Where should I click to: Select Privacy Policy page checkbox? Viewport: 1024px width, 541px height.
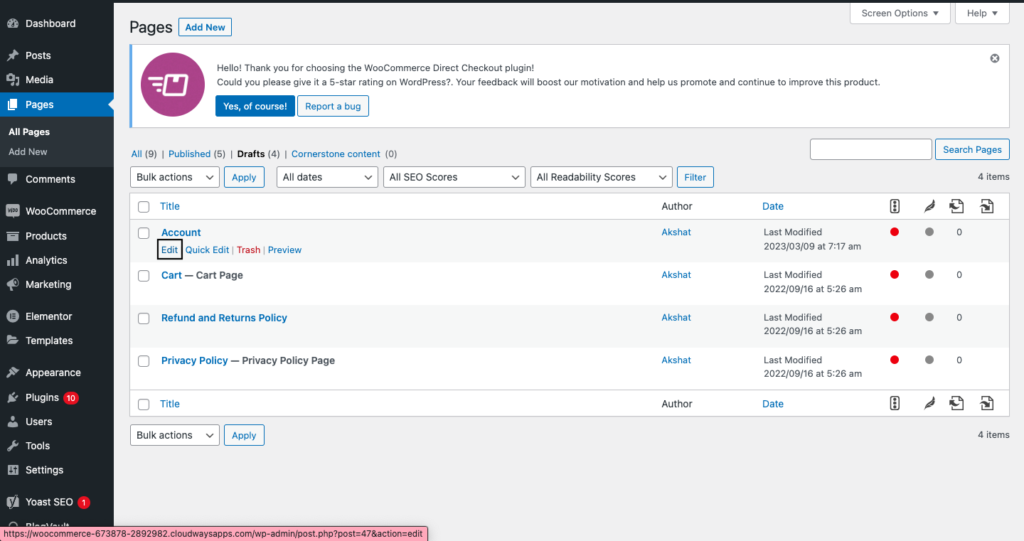pos(144,361)
